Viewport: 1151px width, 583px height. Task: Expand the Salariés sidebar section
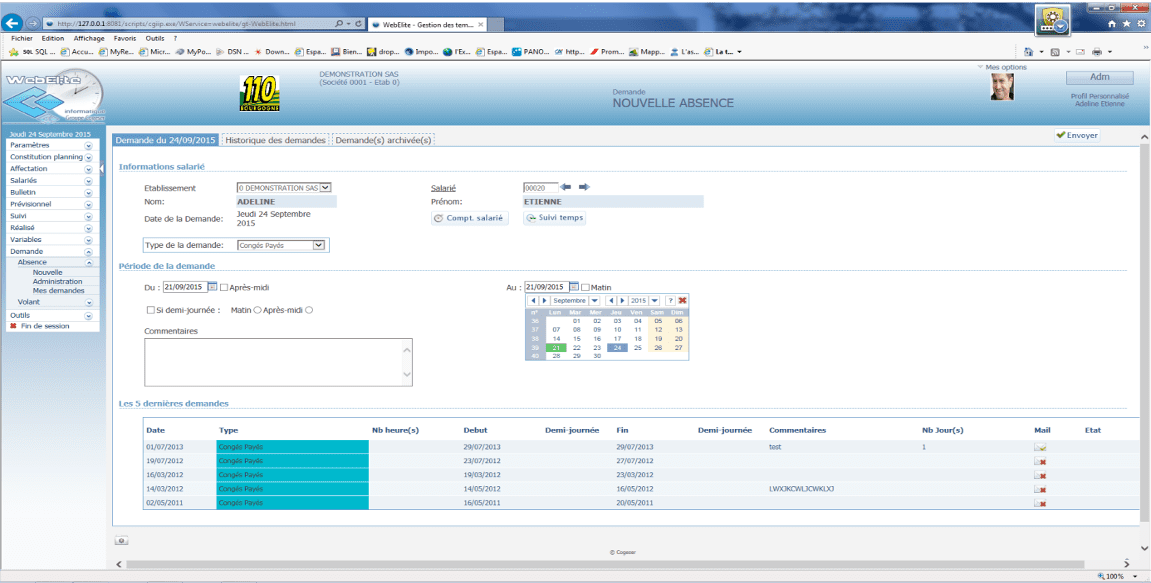tap(89, 181)
